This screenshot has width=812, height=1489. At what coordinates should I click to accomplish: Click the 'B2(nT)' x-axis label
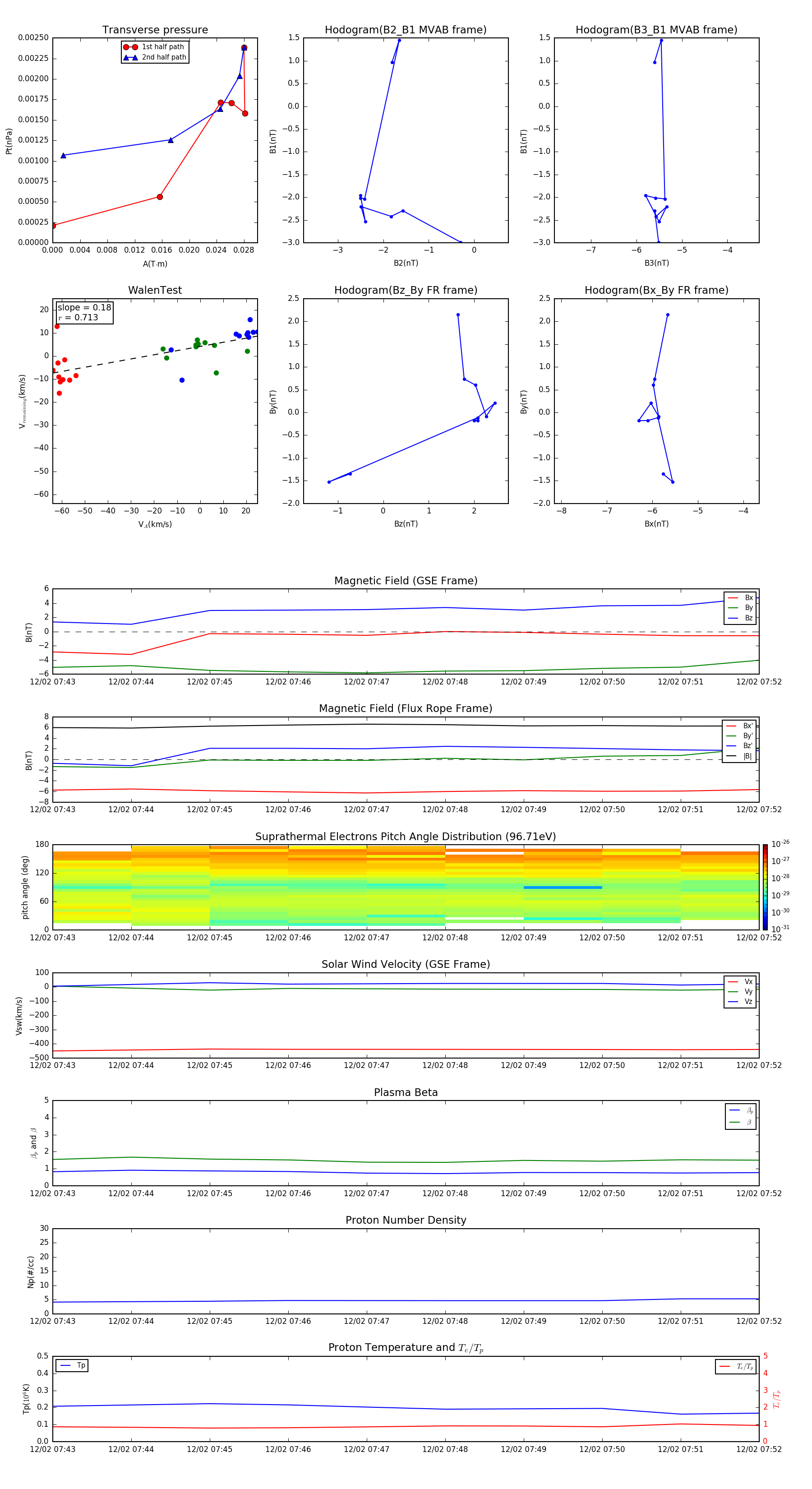406,263
